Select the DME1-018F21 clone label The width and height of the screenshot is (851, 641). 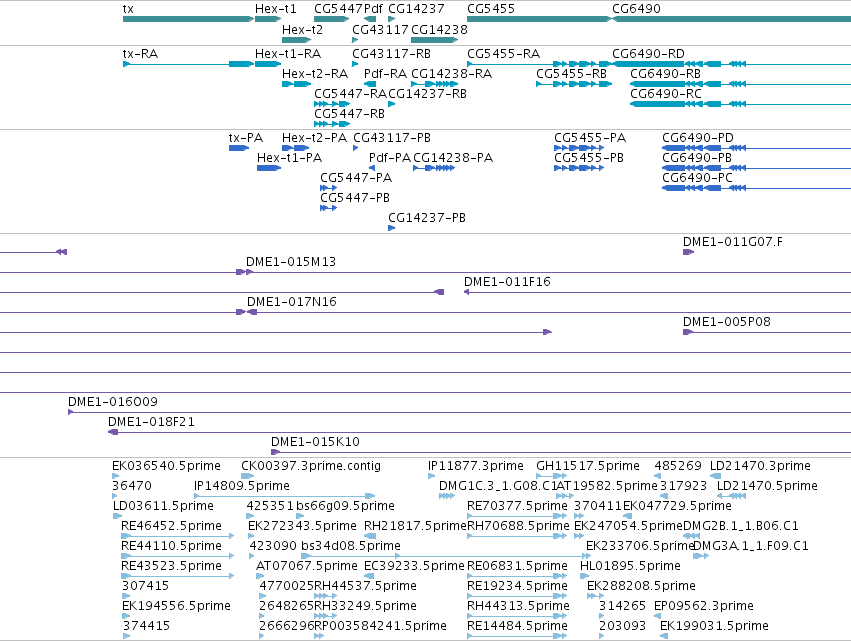tap(151, 422)
